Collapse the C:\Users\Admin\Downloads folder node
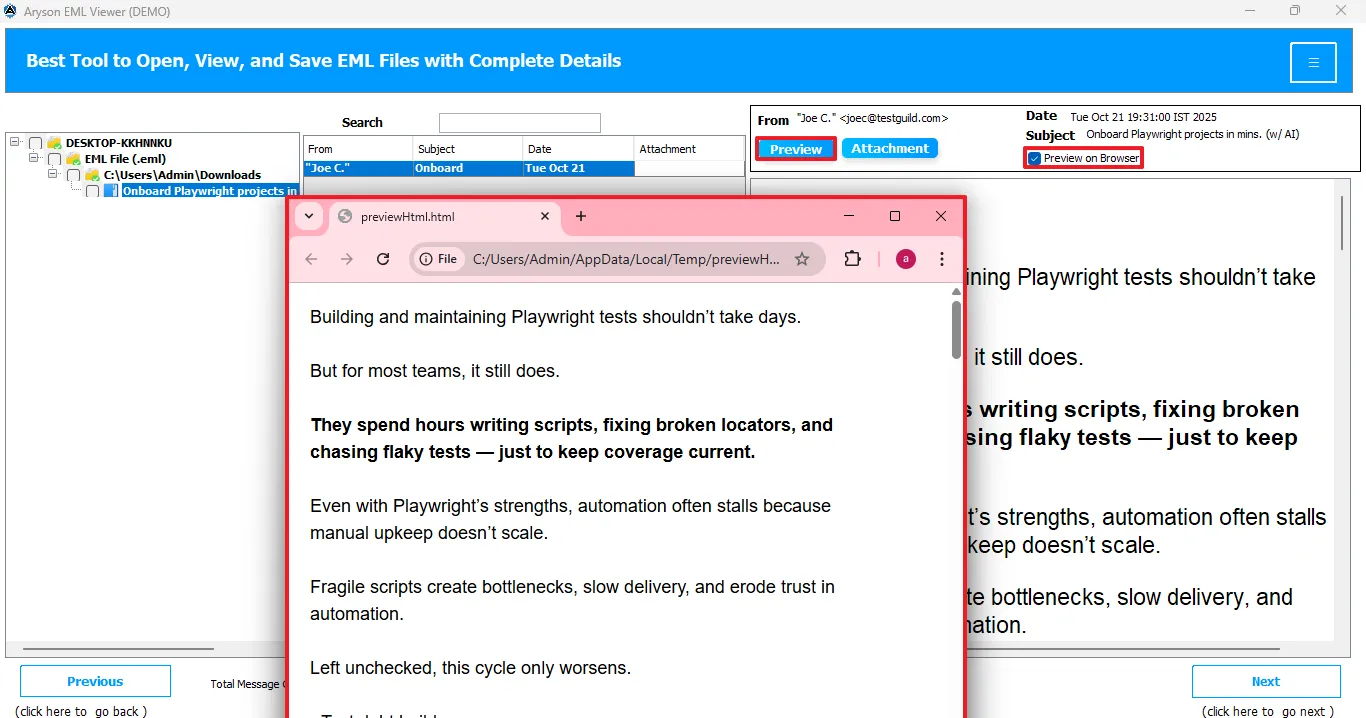Viewport: 1366px width, 718px height. coord(54,175)
